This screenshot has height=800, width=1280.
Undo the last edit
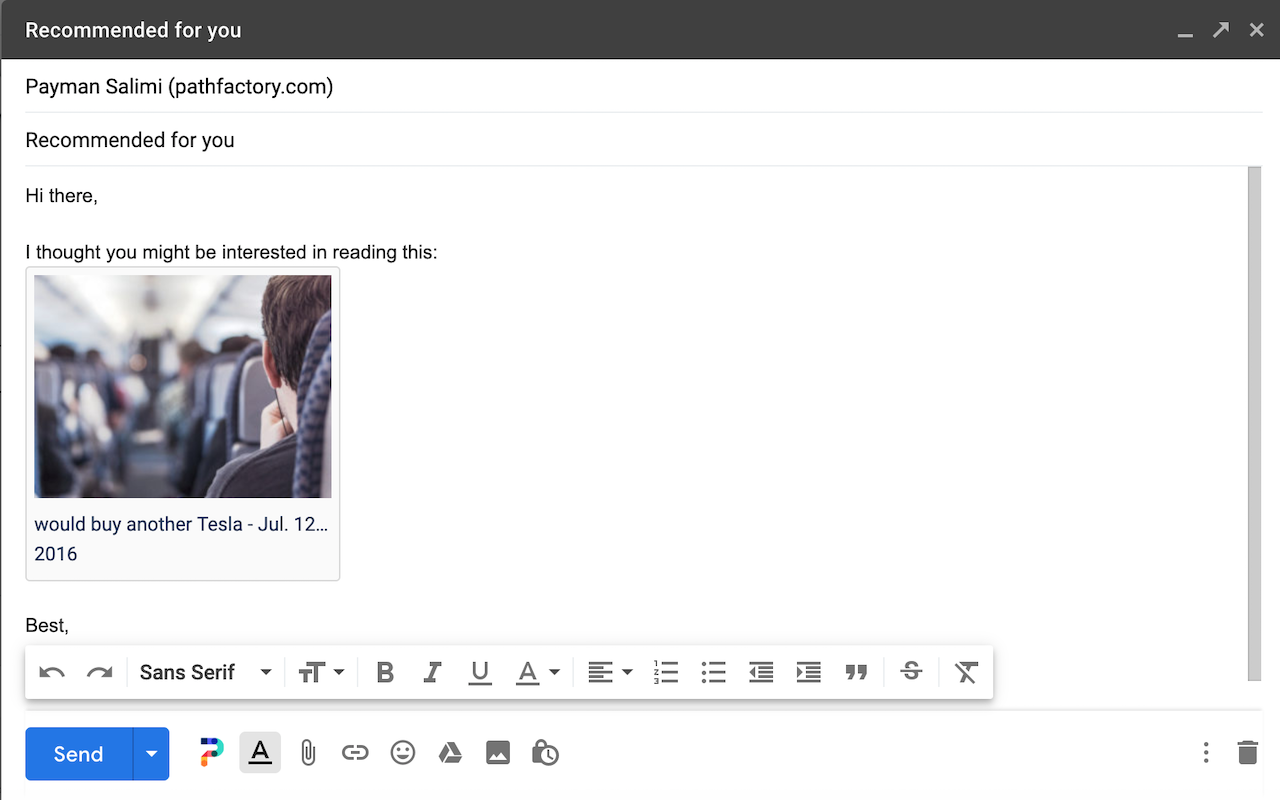51,672
